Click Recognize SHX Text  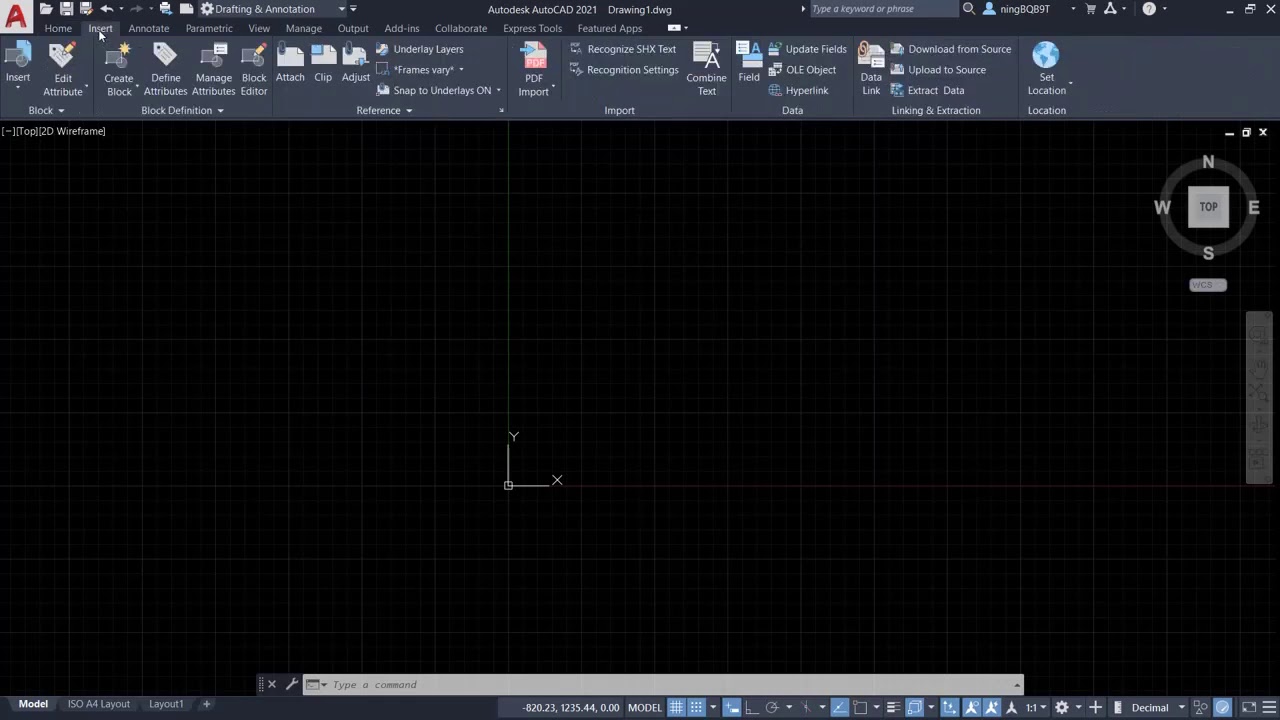623,49
